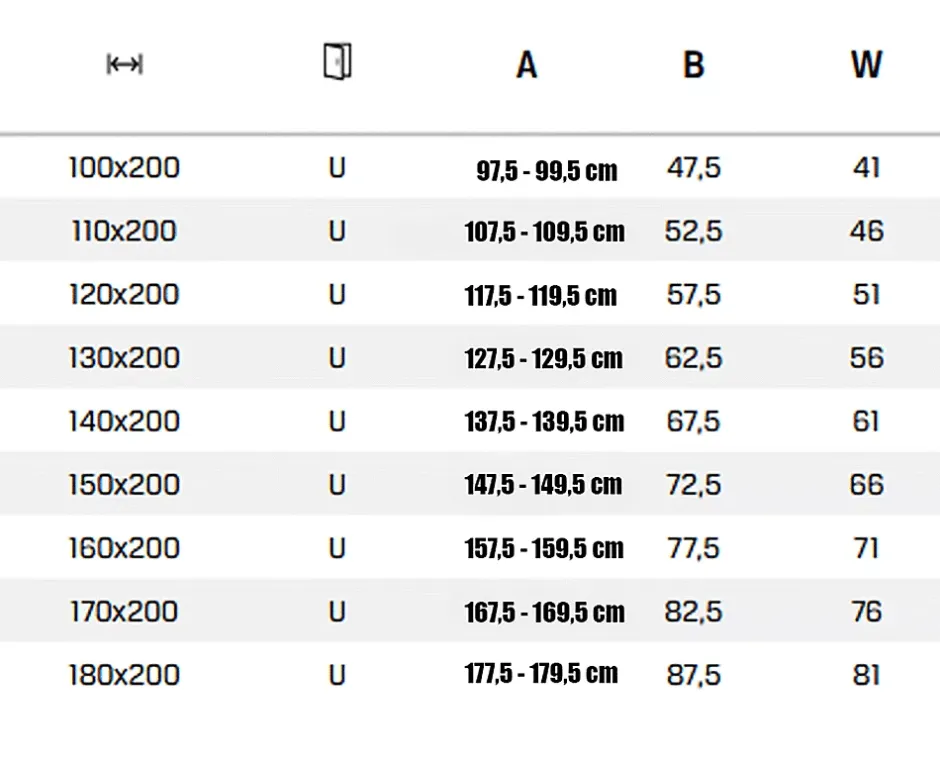Click the door opening direction icon
This screenshot has width=940, height=761.
(338, 61)
